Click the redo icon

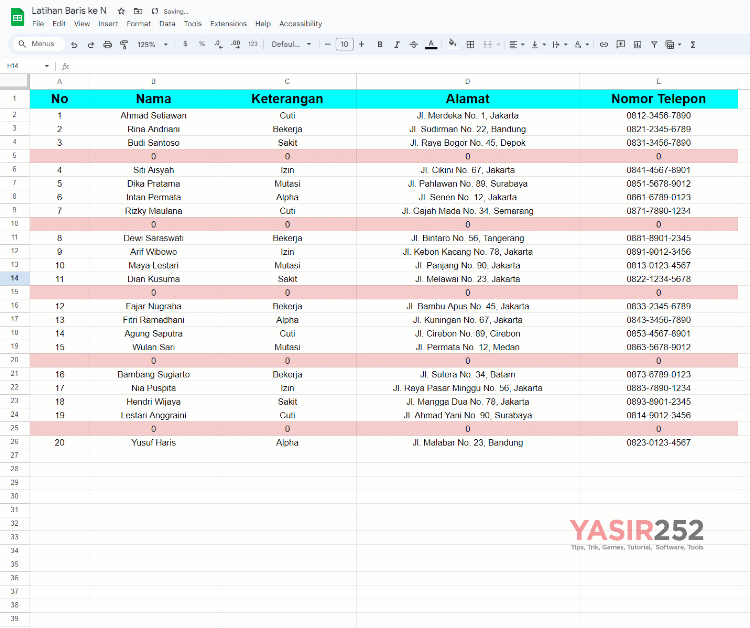coord(91,44)
